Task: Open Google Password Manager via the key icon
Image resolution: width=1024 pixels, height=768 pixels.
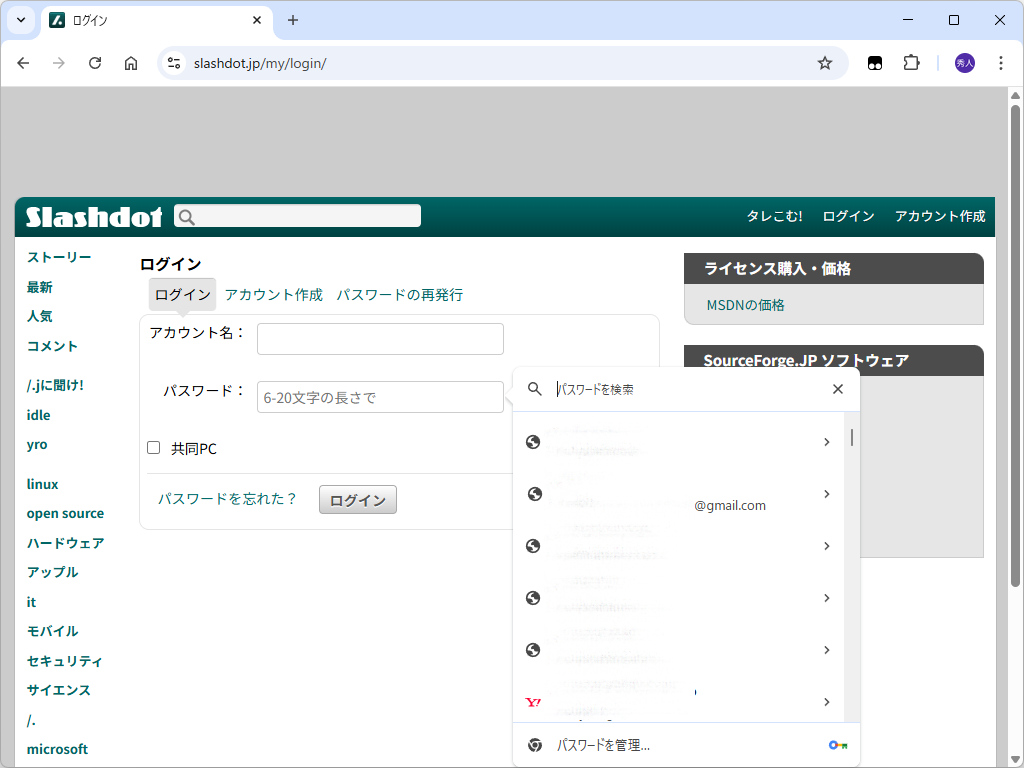Action: (x=837, y=744)
